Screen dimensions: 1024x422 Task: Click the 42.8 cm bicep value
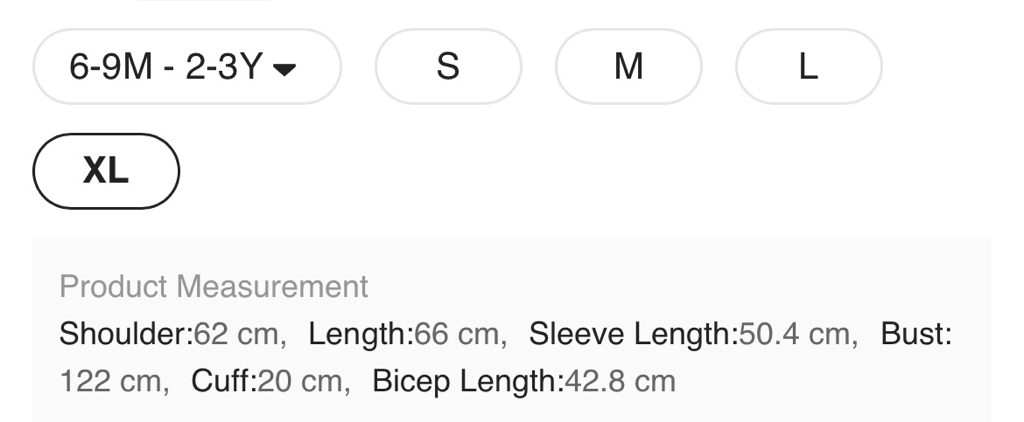[620, 381]
